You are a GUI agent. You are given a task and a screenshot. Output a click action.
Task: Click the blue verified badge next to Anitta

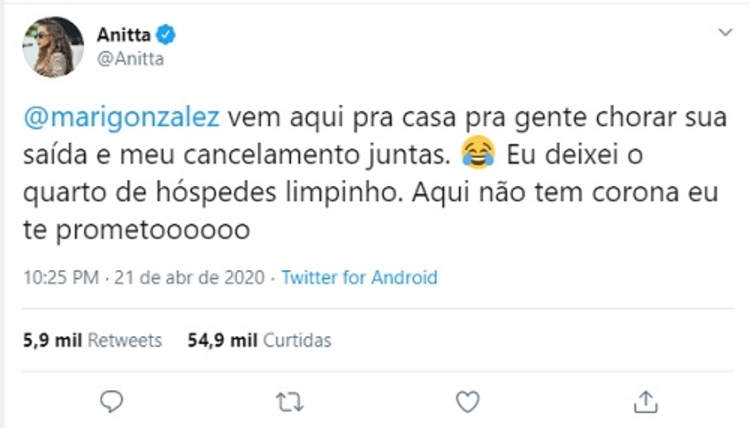click(166, 36)
